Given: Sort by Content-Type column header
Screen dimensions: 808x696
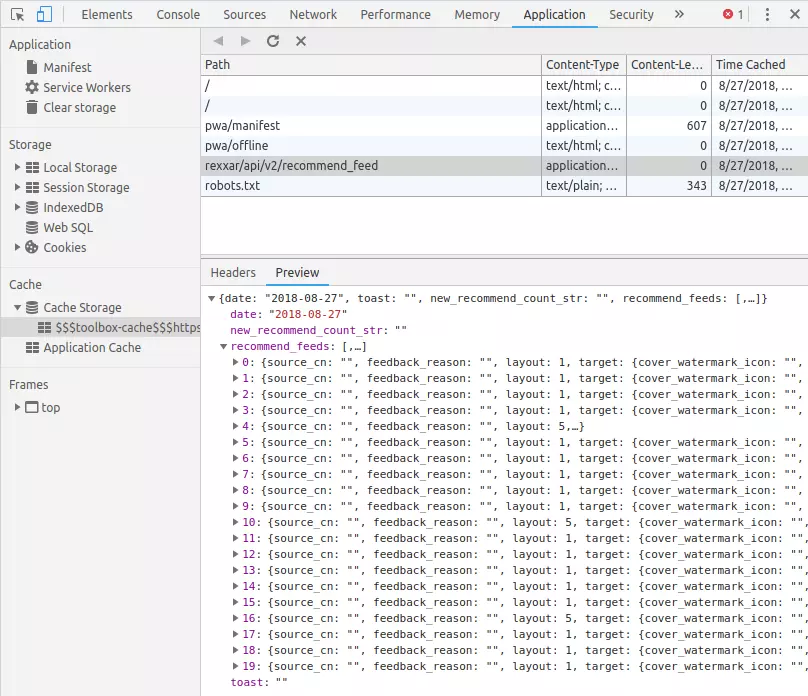Looking at the screenshot, I should point(584,65).
